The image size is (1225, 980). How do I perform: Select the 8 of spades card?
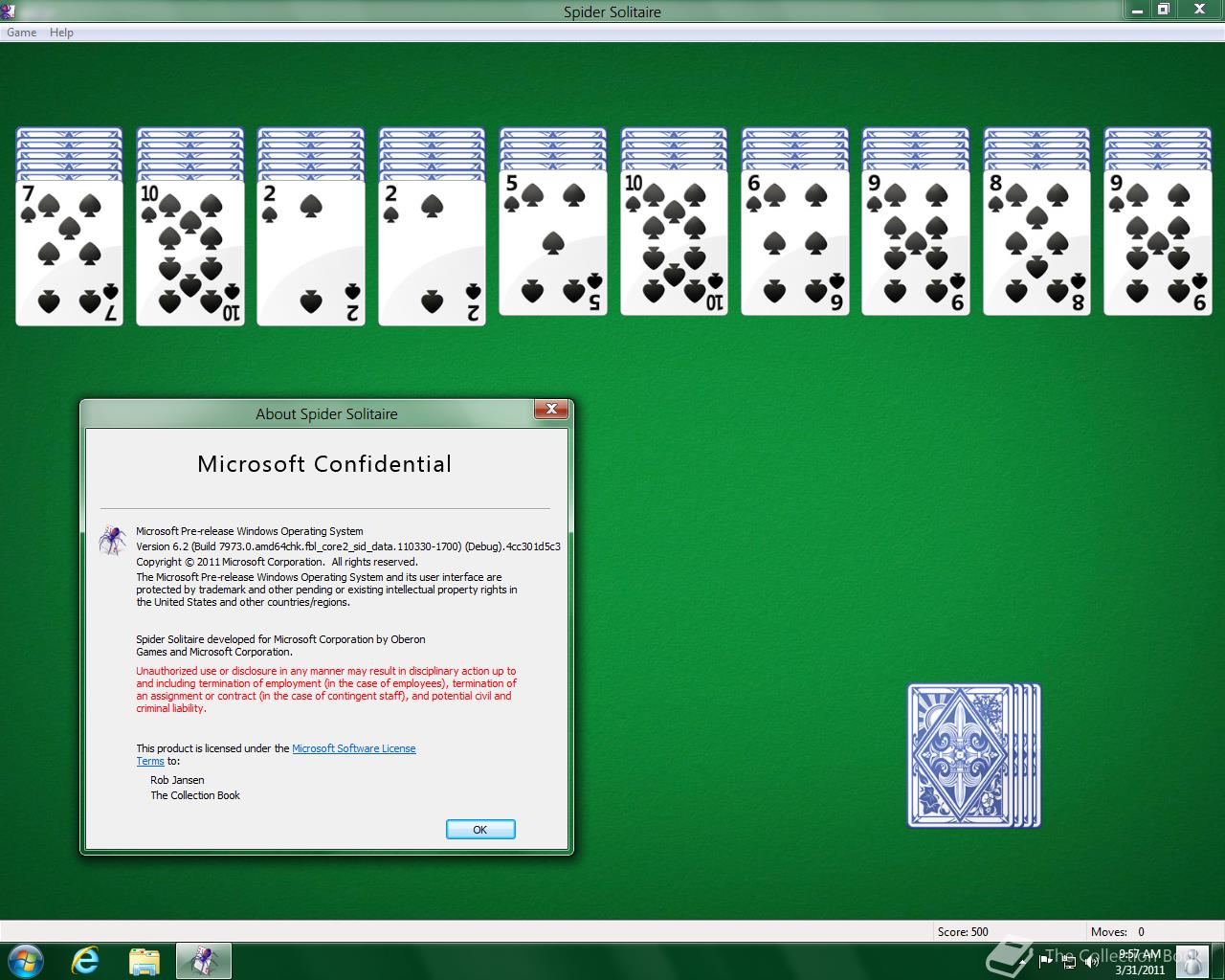[x=1037, y=242]
